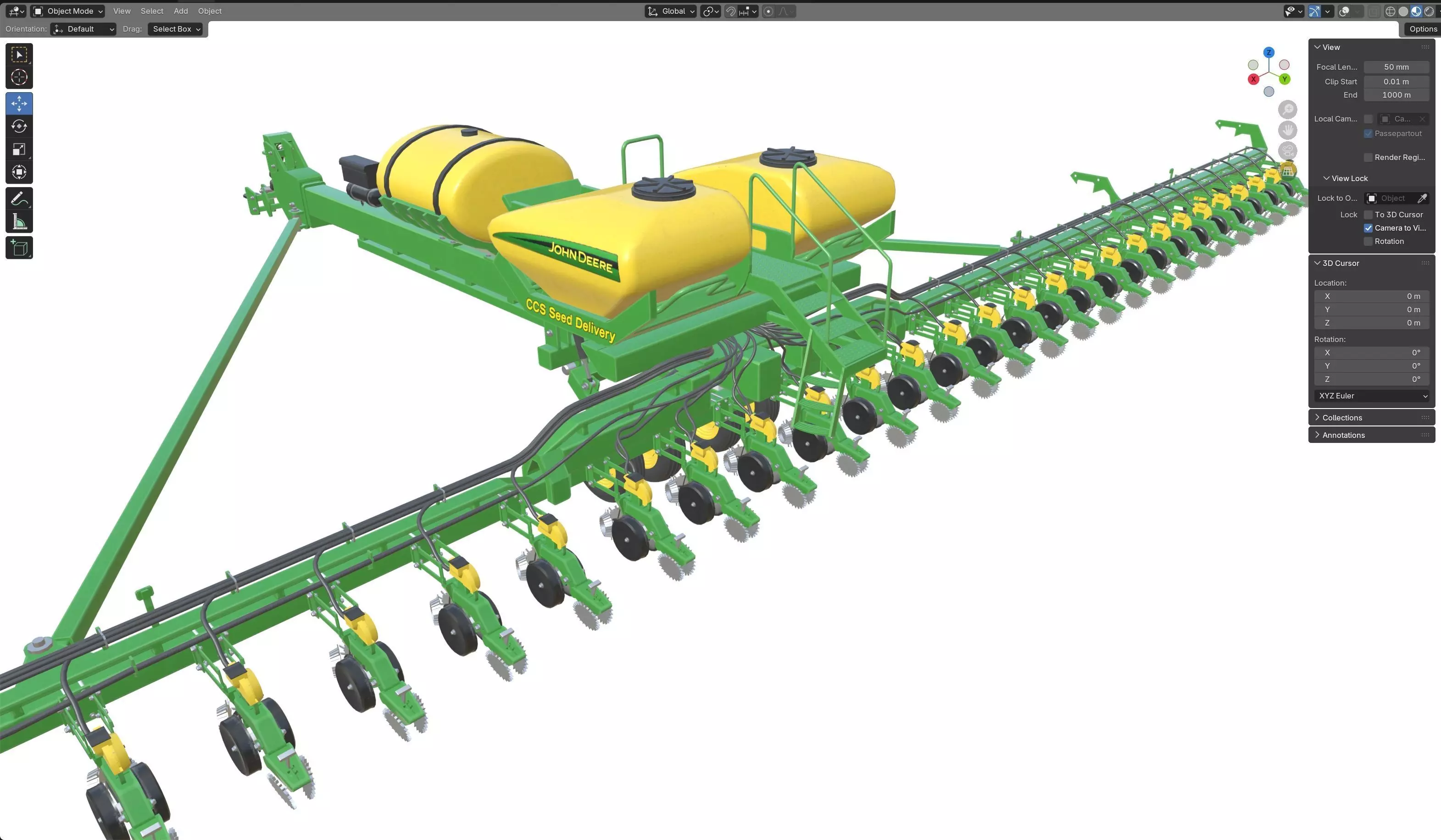
Task: Open the Object Mode dropdown
Action: (x=68, y=11)
